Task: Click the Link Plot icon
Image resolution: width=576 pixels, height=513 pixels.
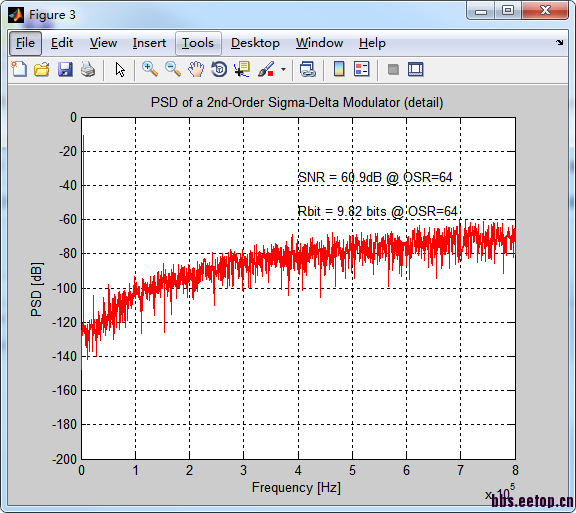Action: click(x=308, y=69)
